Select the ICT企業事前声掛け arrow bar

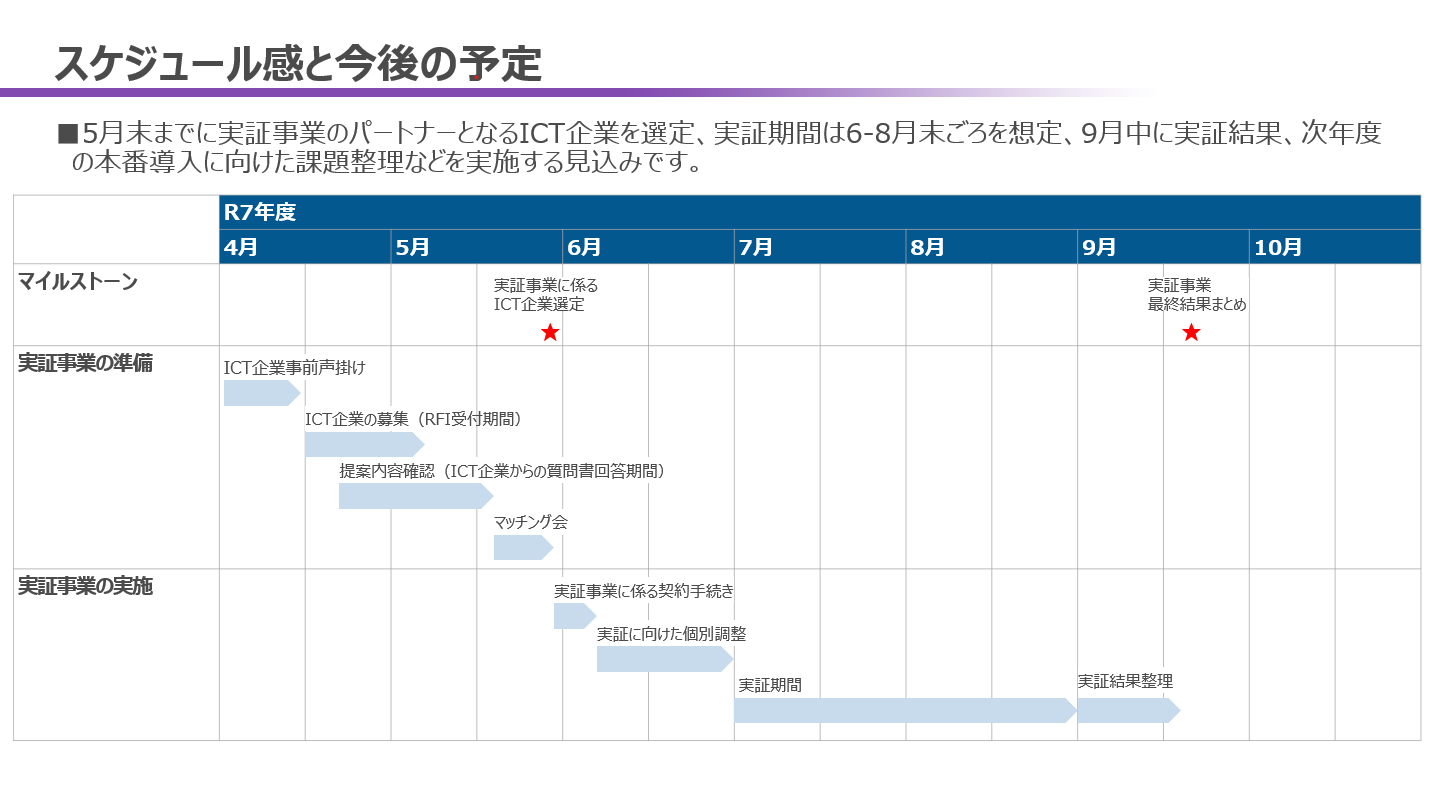[x=260, y=393]
